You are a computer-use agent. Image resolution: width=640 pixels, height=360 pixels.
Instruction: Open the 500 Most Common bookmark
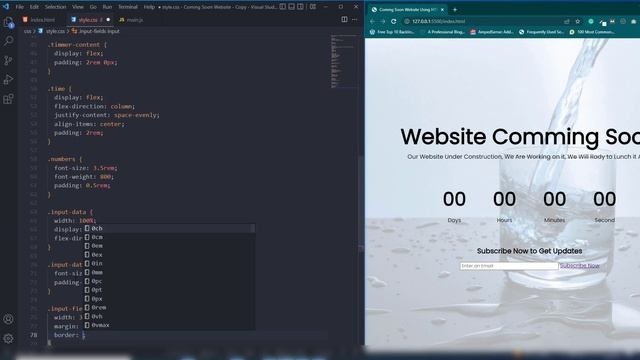click(592, 32)
